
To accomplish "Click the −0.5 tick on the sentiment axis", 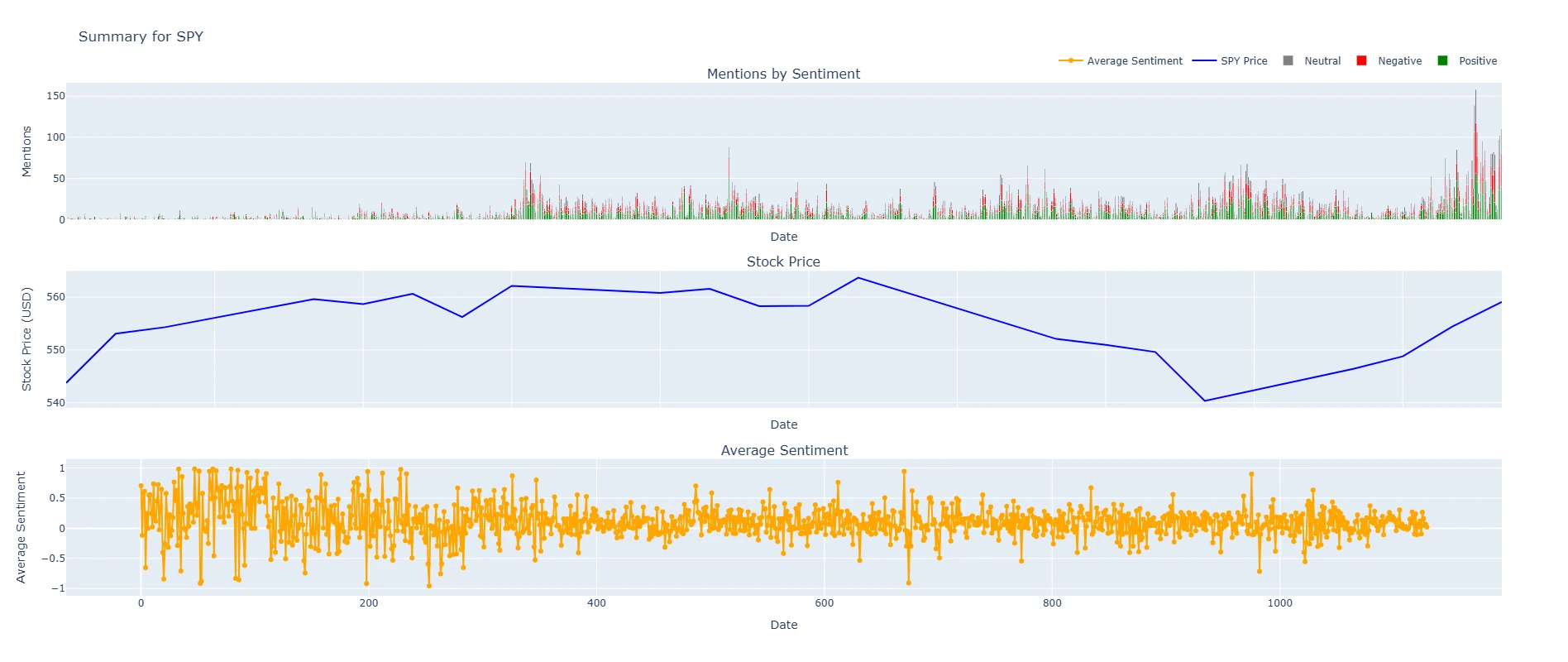I will coord(54,559).
